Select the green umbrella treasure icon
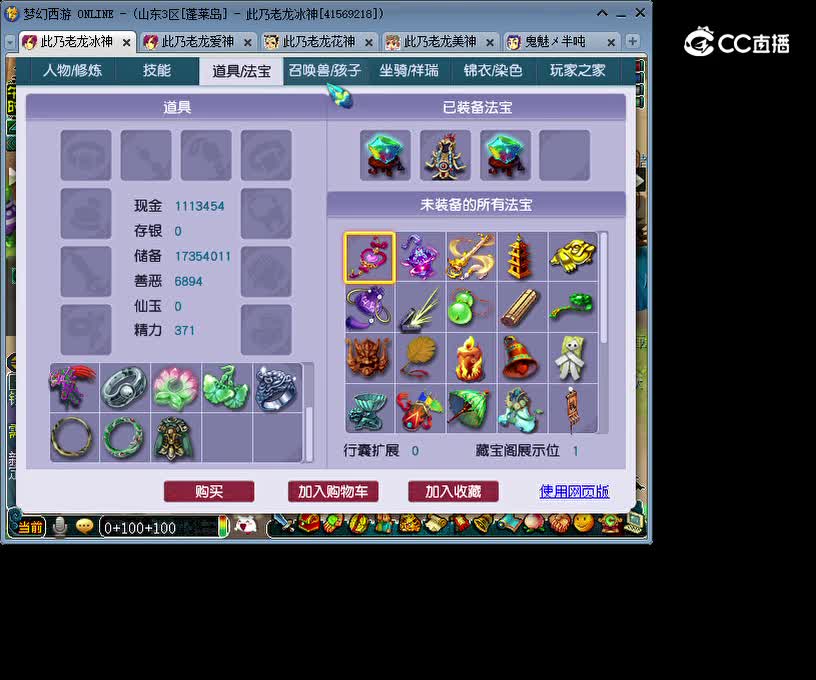This screenshot has height=680, width=816. pyautogui.click(x=471, y=409)
